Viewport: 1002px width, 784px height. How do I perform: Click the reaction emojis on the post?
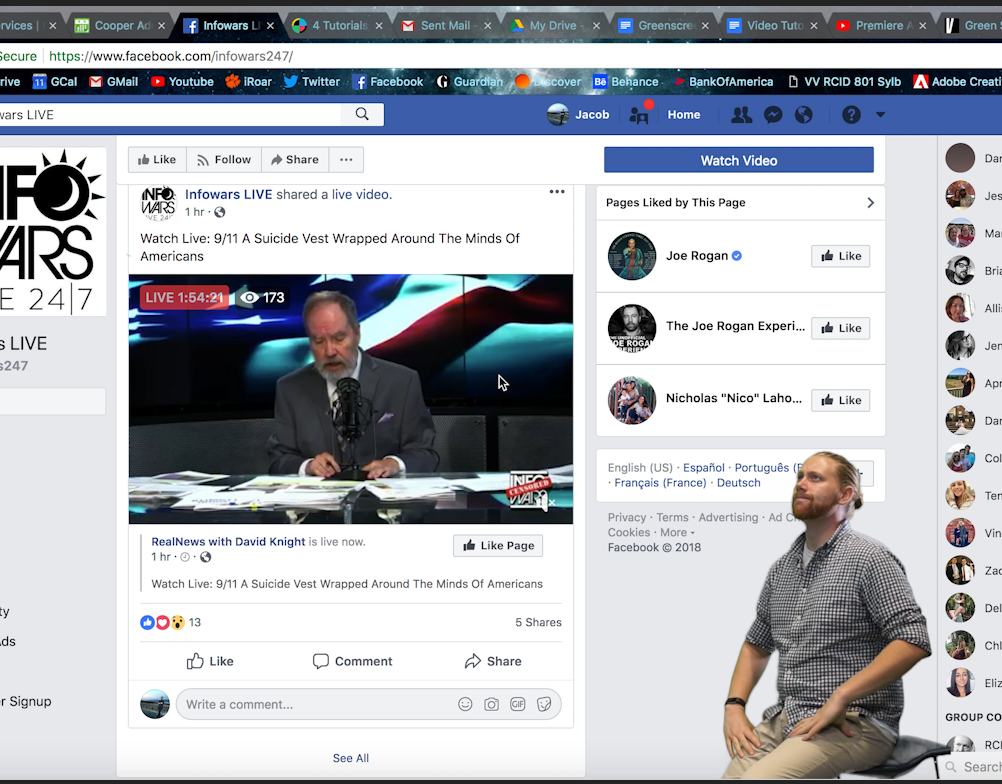[x=162, y=622]
